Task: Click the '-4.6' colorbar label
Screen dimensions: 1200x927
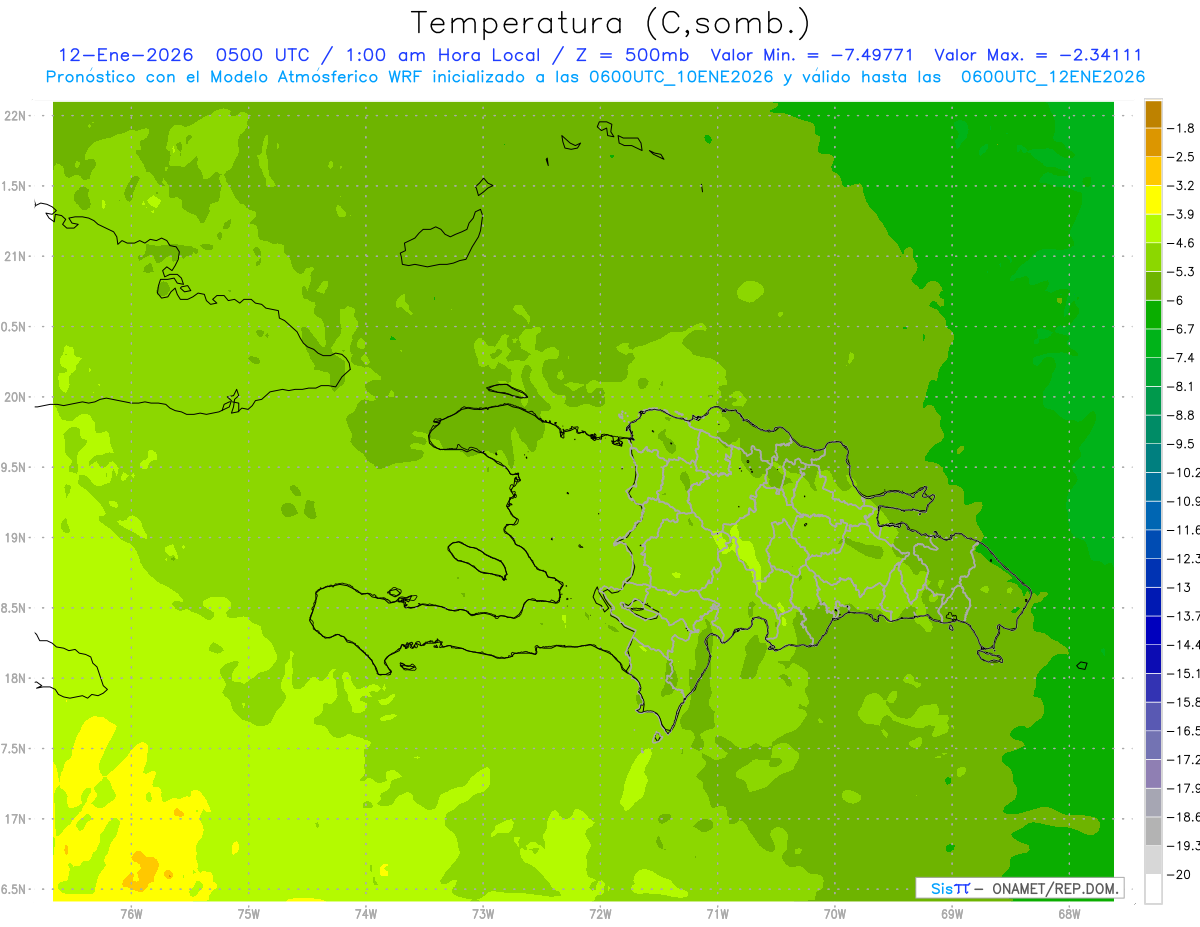Action: pos(1181,243)
